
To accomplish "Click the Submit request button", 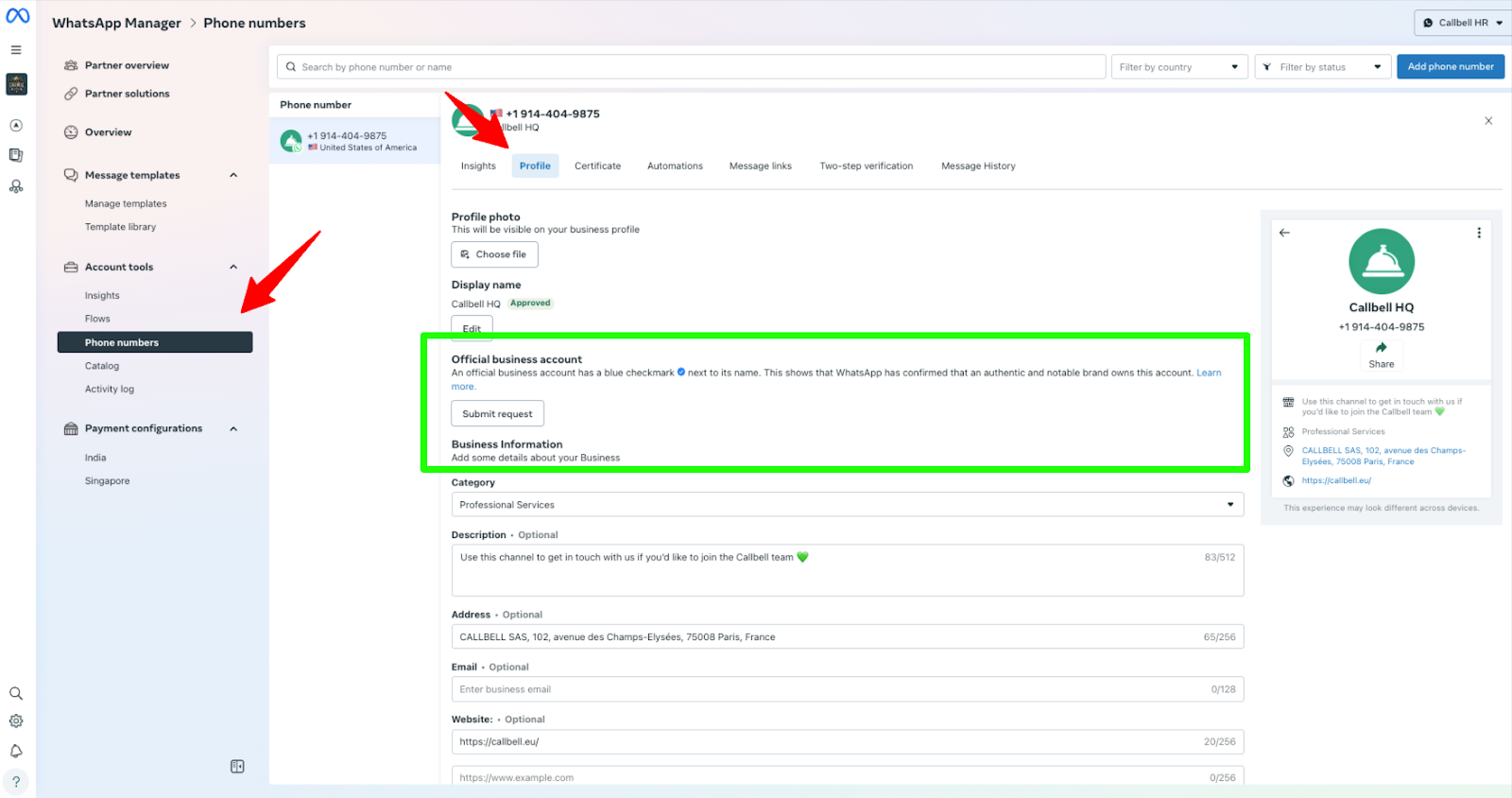I will click(x=497, y=414).
